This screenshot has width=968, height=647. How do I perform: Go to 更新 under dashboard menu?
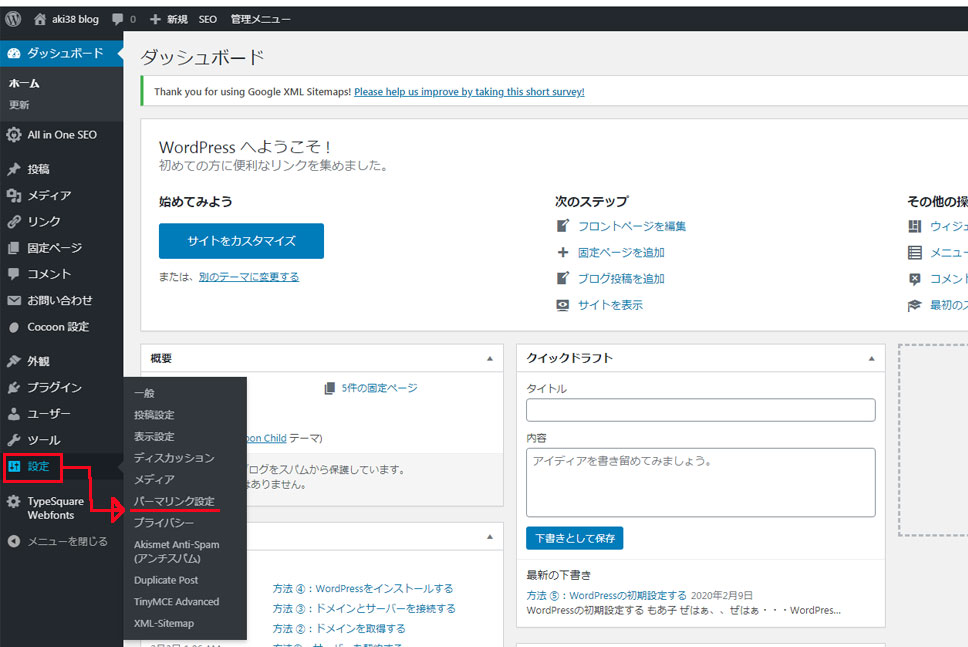19,105
